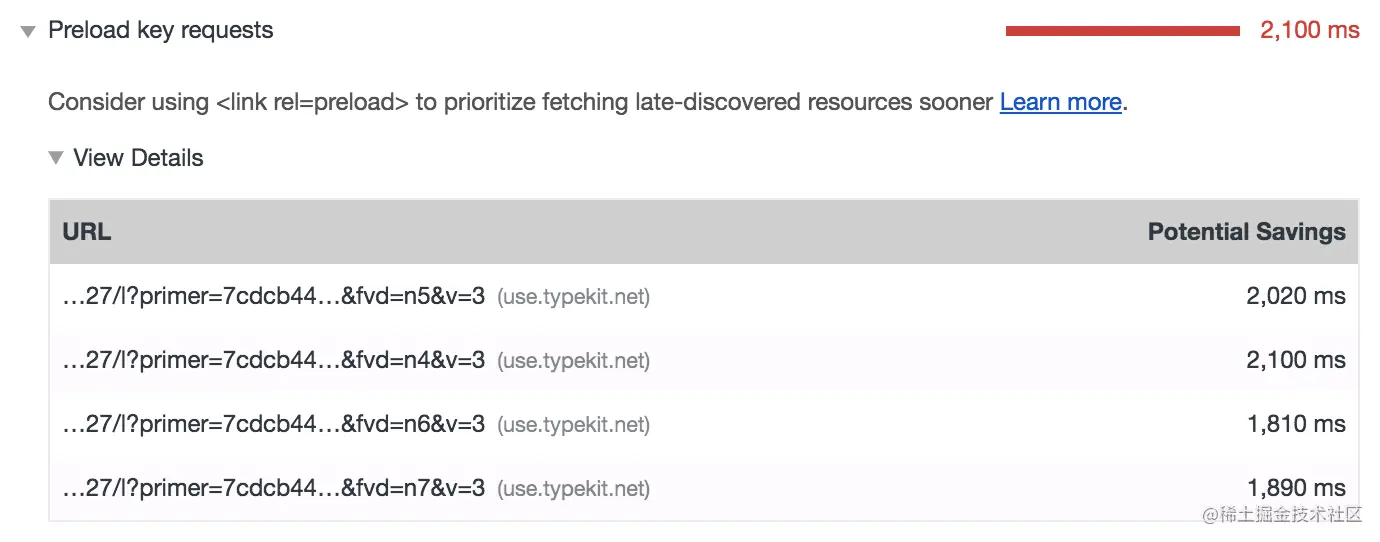Click the 1,890 ms savings value
Screen dimensions: 1380x542
[x=1295, y=488]
